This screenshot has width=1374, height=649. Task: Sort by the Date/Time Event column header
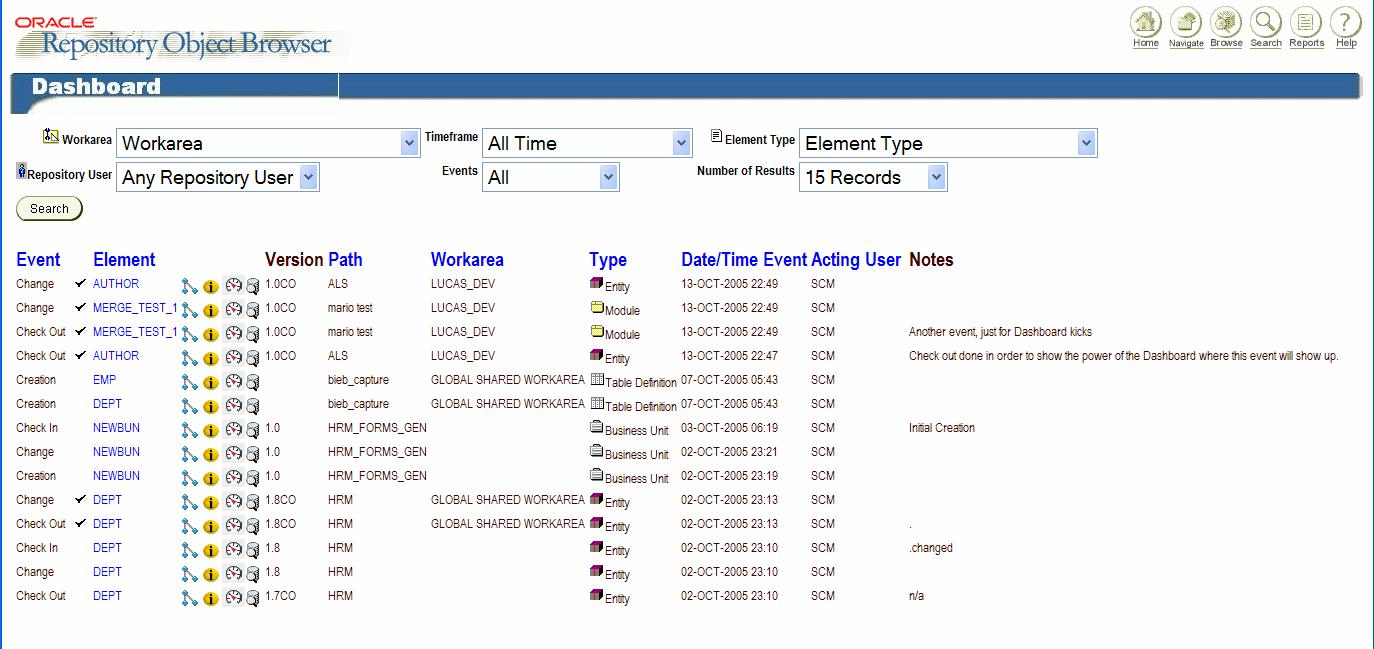click(743, 260)
